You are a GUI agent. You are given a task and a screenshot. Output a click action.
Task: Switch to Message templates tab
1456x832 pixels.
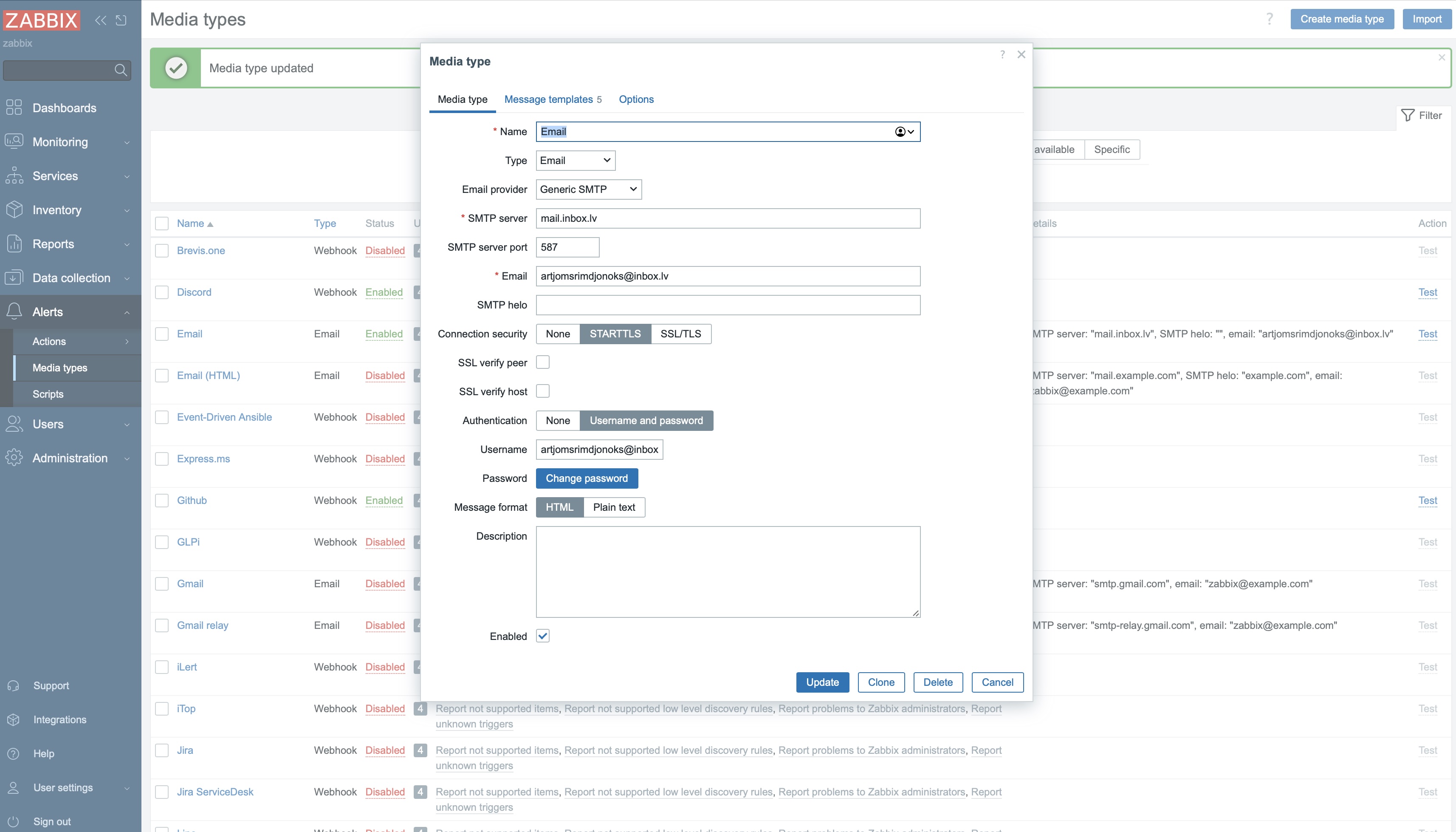(552, 99)
